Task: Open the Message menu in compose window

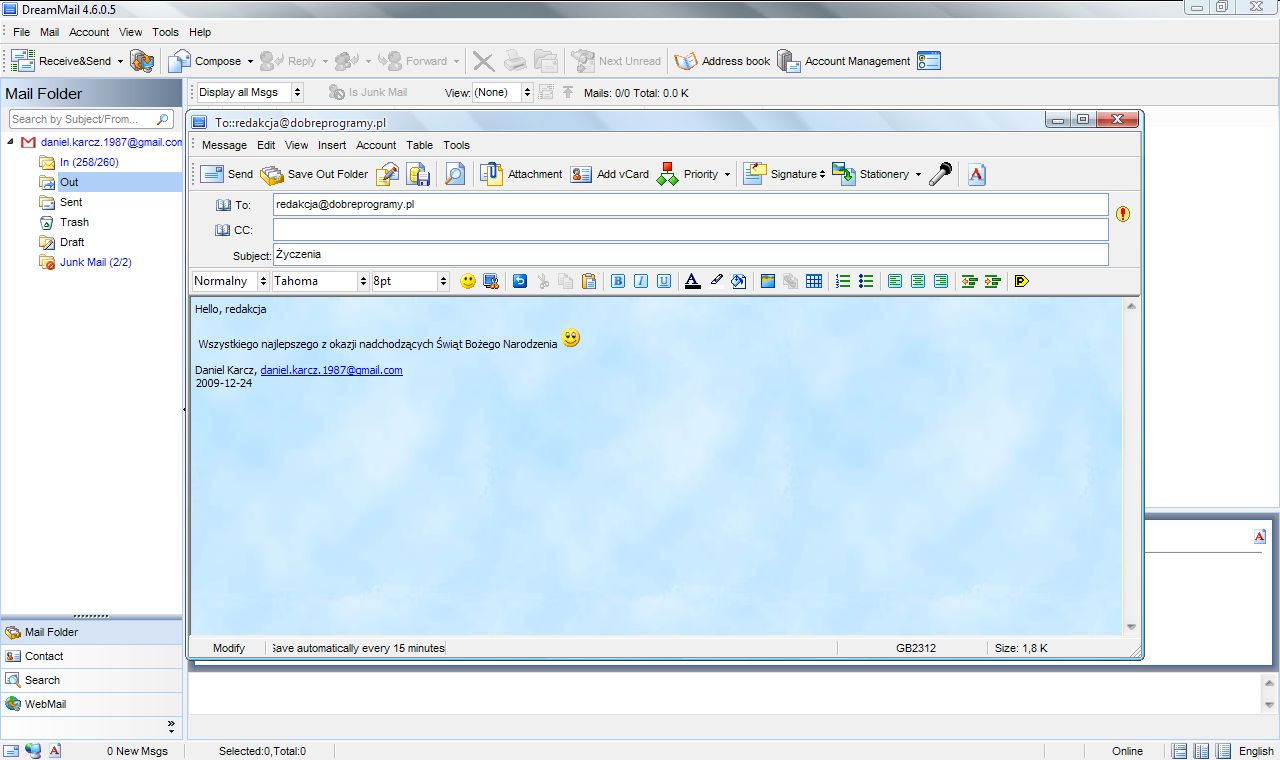Action: (x=224, y=145)
